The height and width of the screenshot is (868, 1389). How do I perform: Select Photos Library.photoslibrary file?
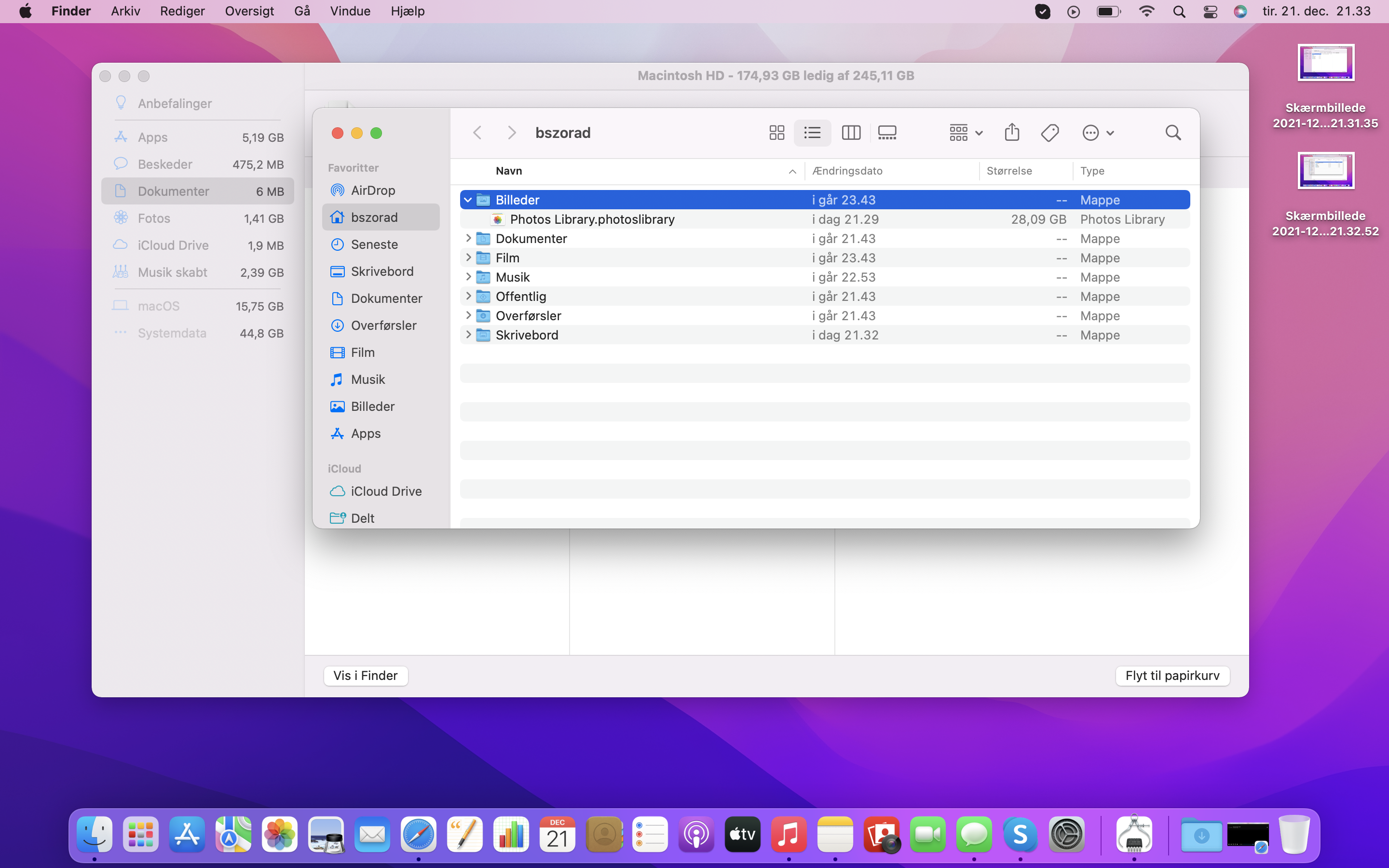[592, 219]
